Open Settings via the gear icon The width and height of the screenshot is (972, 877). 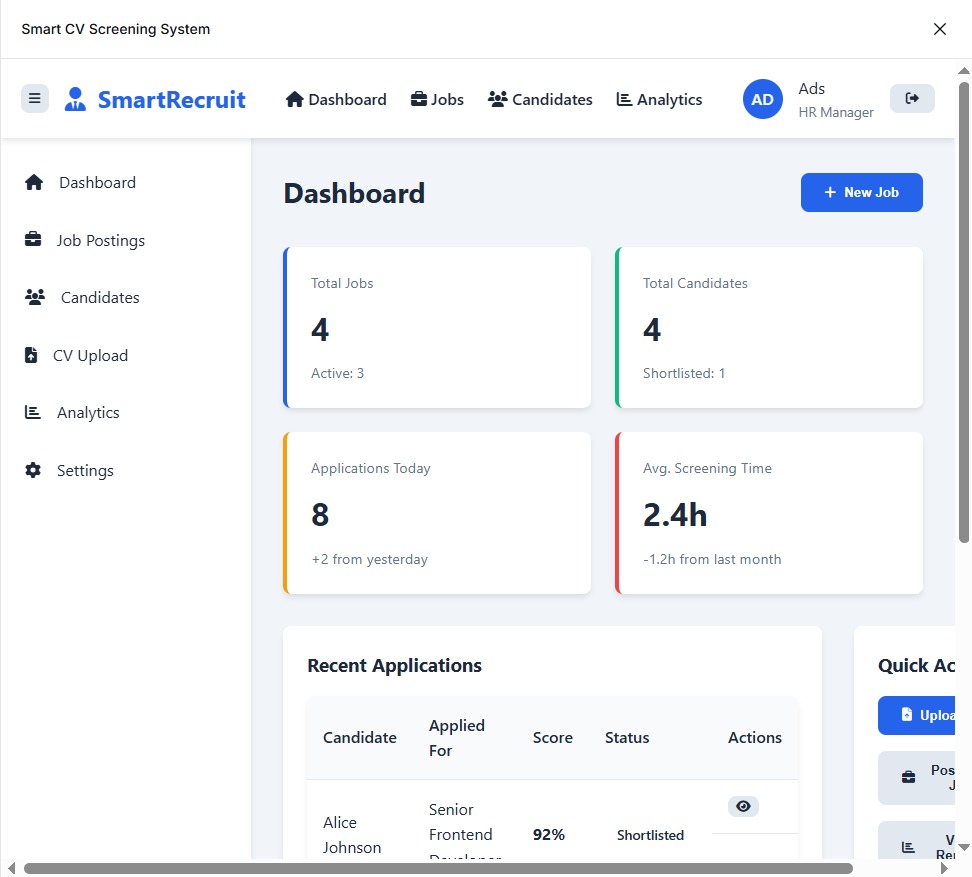click(x=34, y=469)
